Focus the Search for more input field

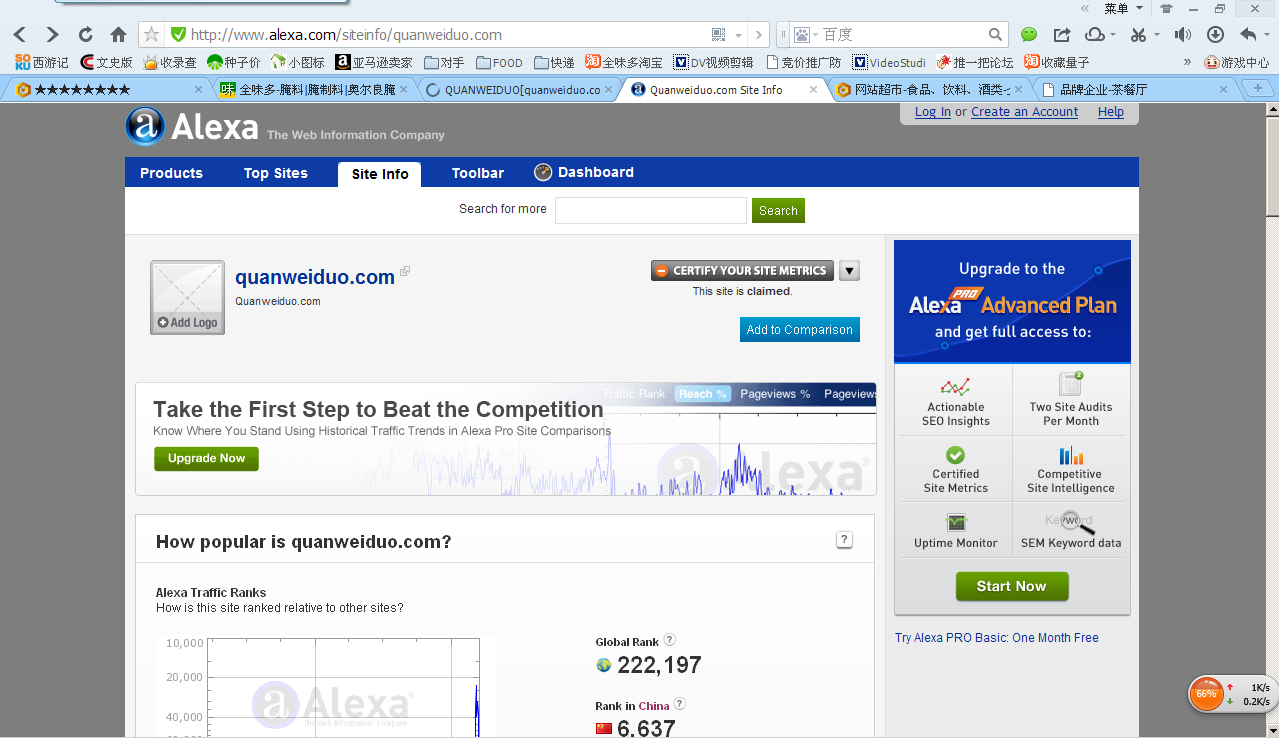pos(651,210)
